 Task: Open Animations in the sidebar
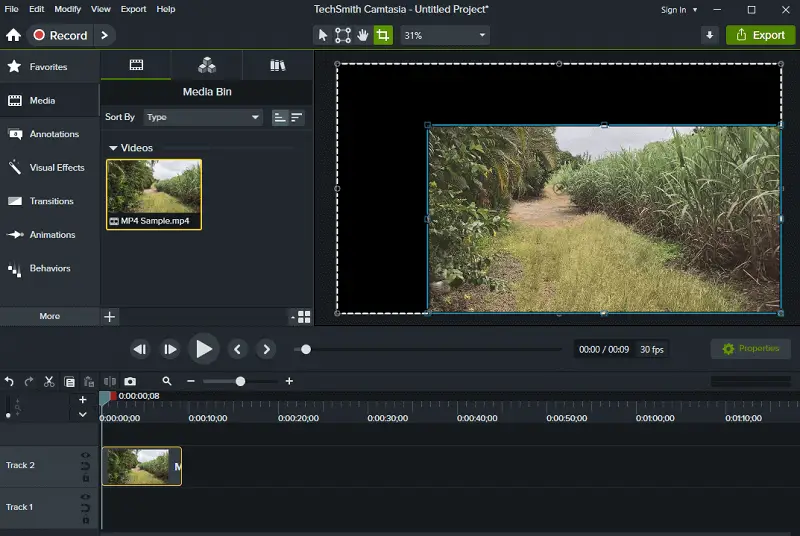coord(49,235)
